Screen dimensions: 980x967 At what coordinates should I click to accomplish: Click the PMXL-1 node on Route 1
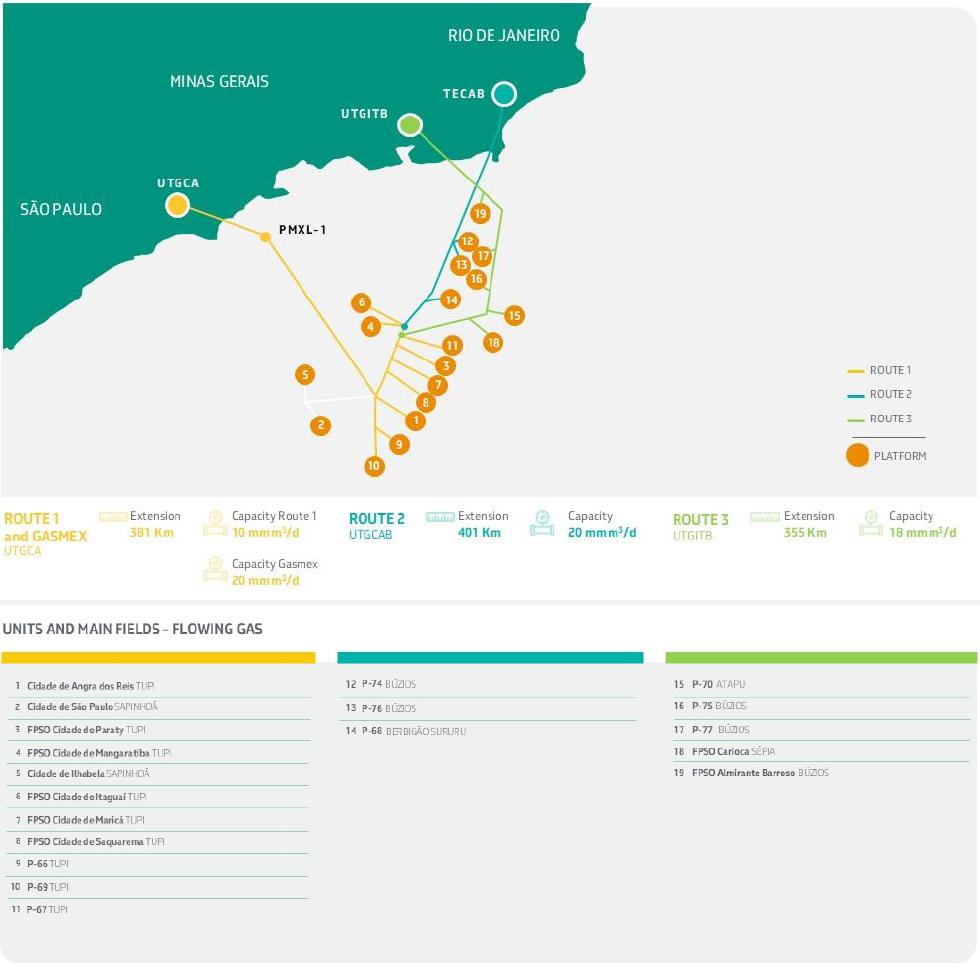pyautogui.click(x=265, y=237)
